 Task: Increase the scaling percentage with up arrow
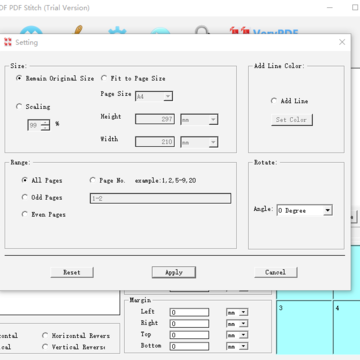tap(45, 123)
